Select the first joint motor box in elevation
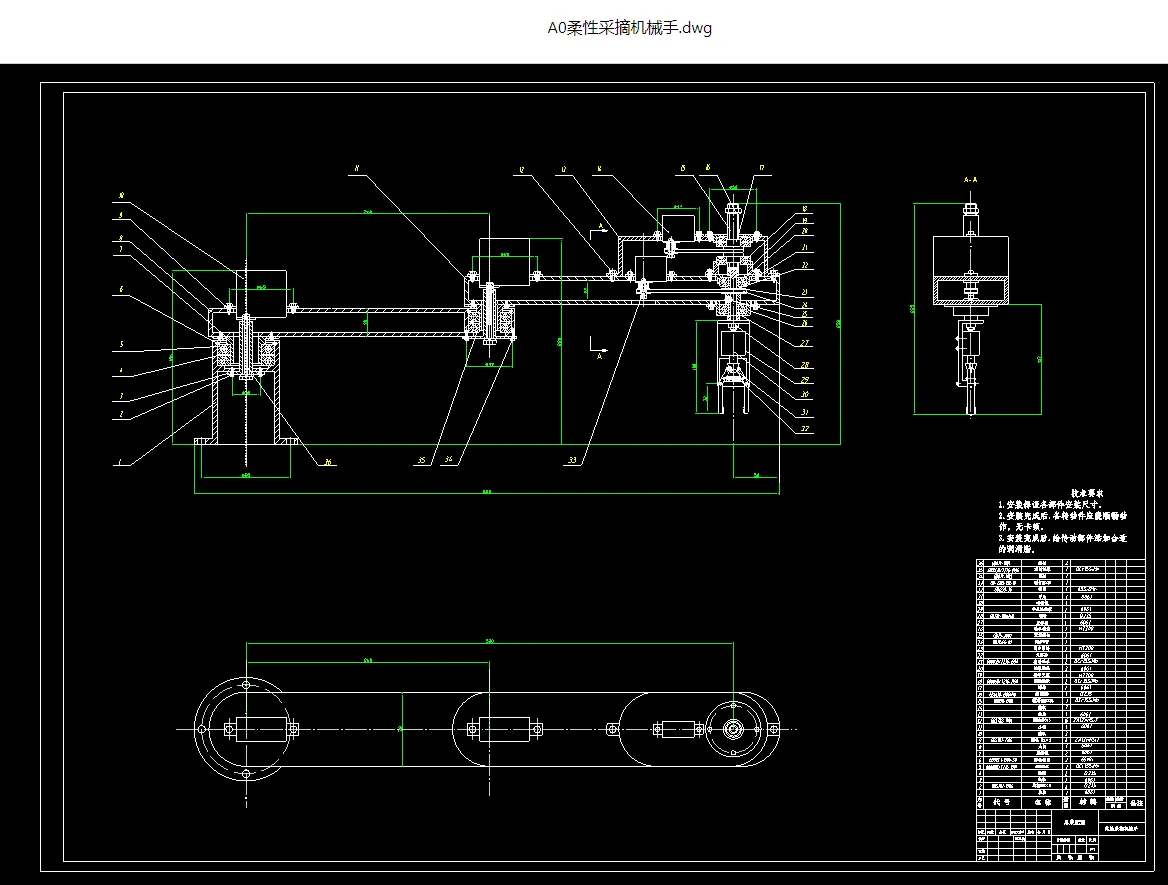The width and height of the screenshot is (1168, 885). [261, 294]
